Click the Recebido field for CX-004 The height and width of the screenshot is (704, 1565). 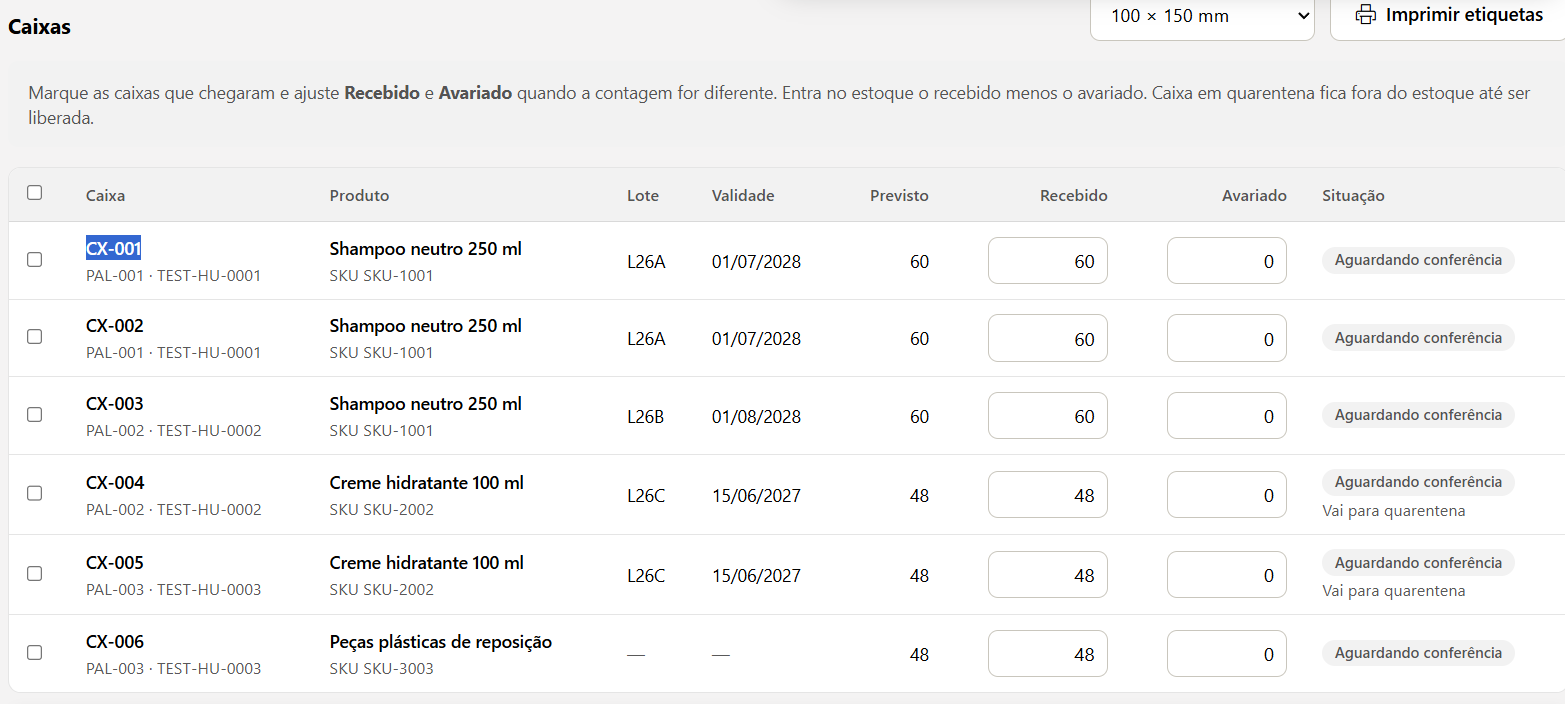tap(1048, 495)
